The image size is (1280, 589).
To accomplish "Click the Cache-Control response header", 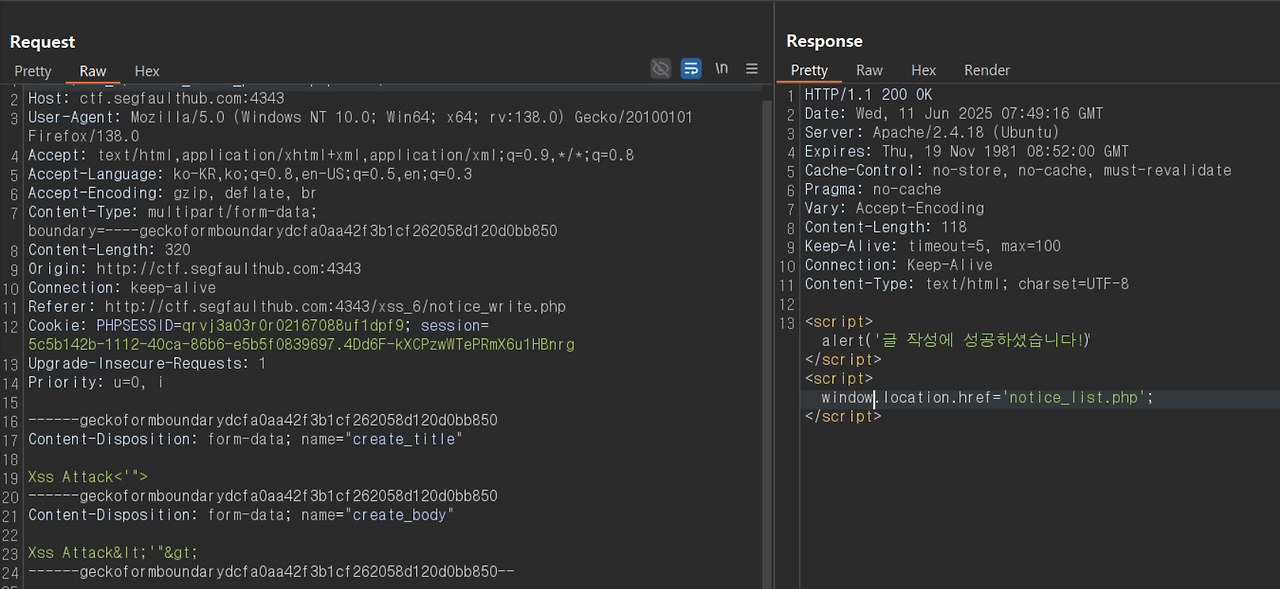I will (x=1018, y=171).
